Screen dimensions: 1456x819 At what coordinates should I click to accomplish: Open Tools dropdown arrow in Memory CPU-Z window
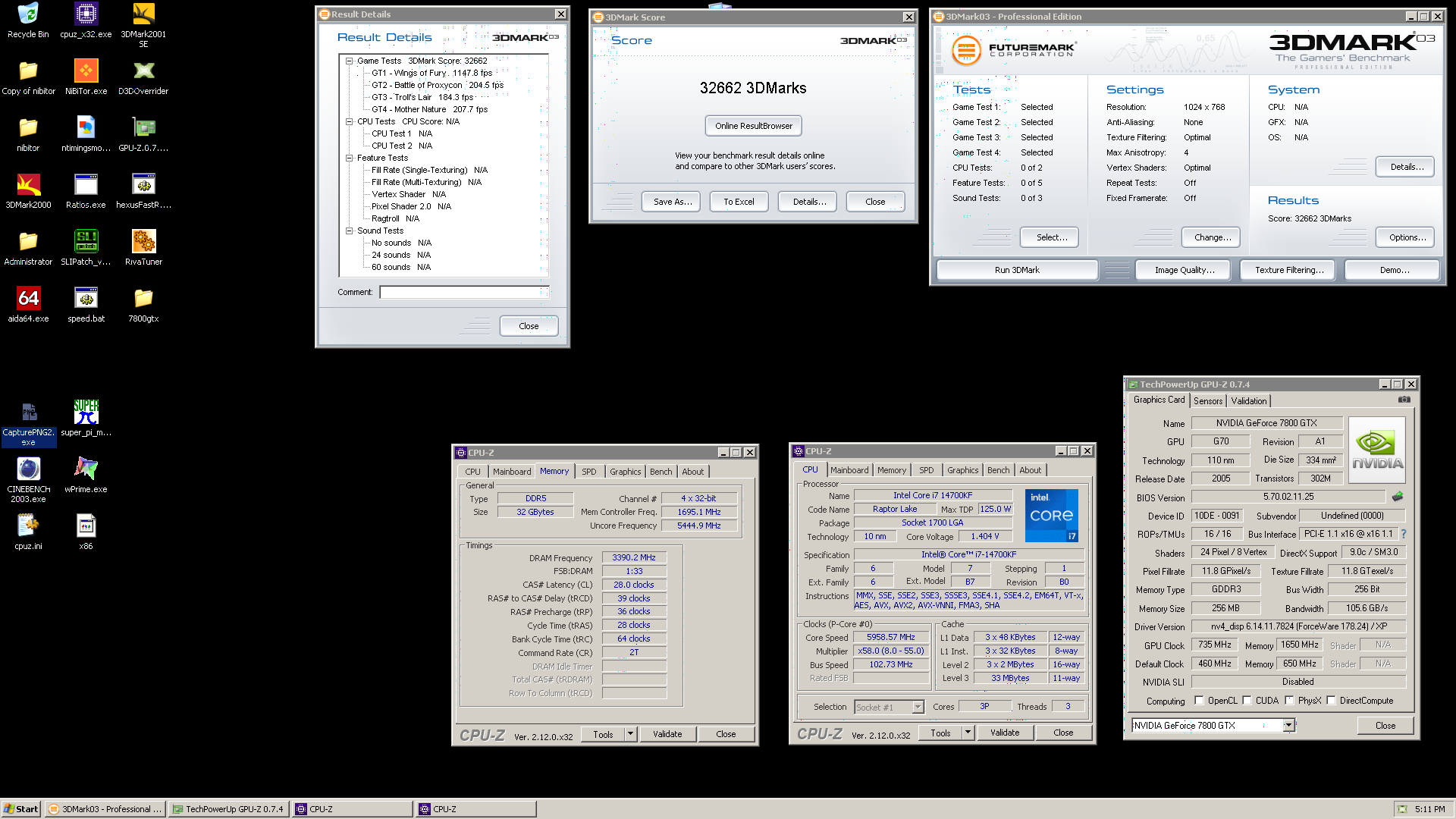point(630,734)
